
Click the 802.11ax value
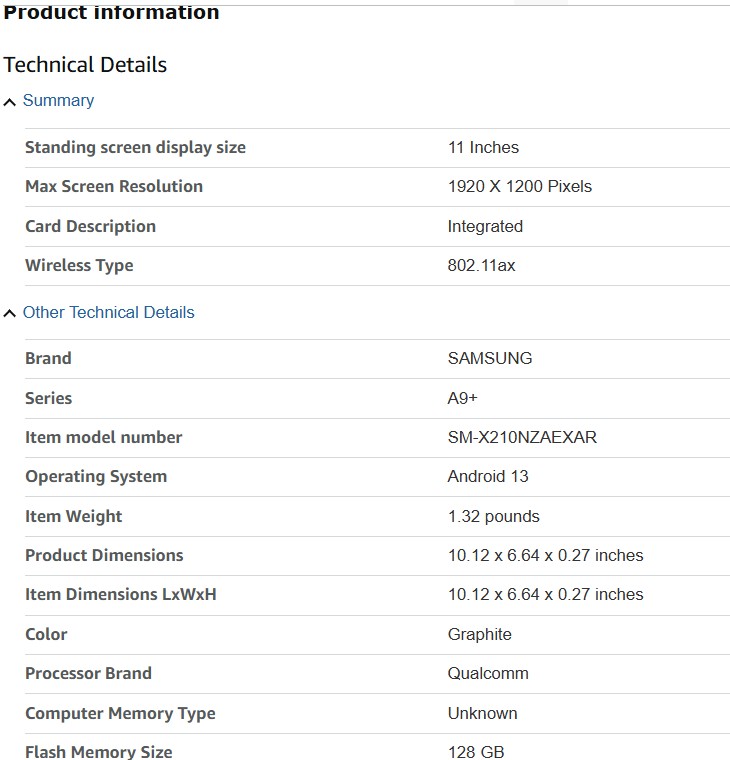[x=481, y=266]
